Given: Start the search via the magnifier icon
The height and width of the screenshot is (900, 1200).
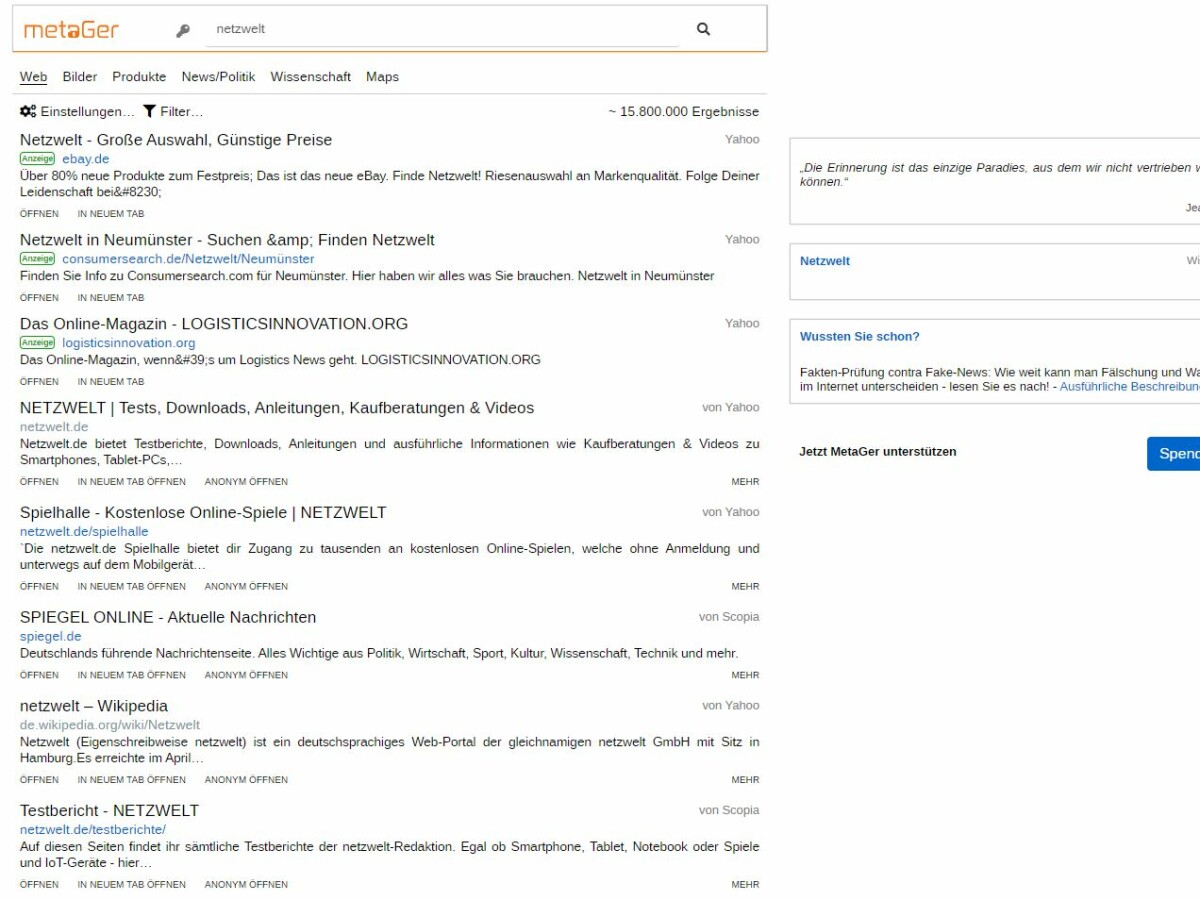Looking at the screenshot, I should (x=703, y=29).
